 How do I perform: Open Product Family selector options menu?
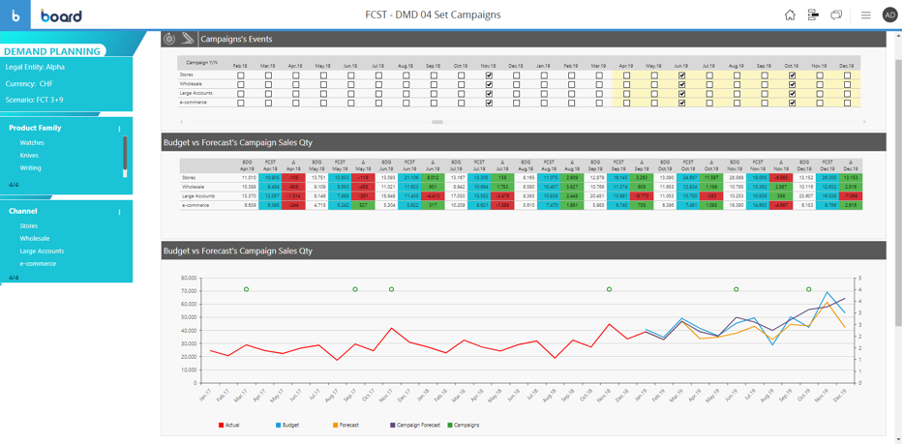(x=120, y=129)
